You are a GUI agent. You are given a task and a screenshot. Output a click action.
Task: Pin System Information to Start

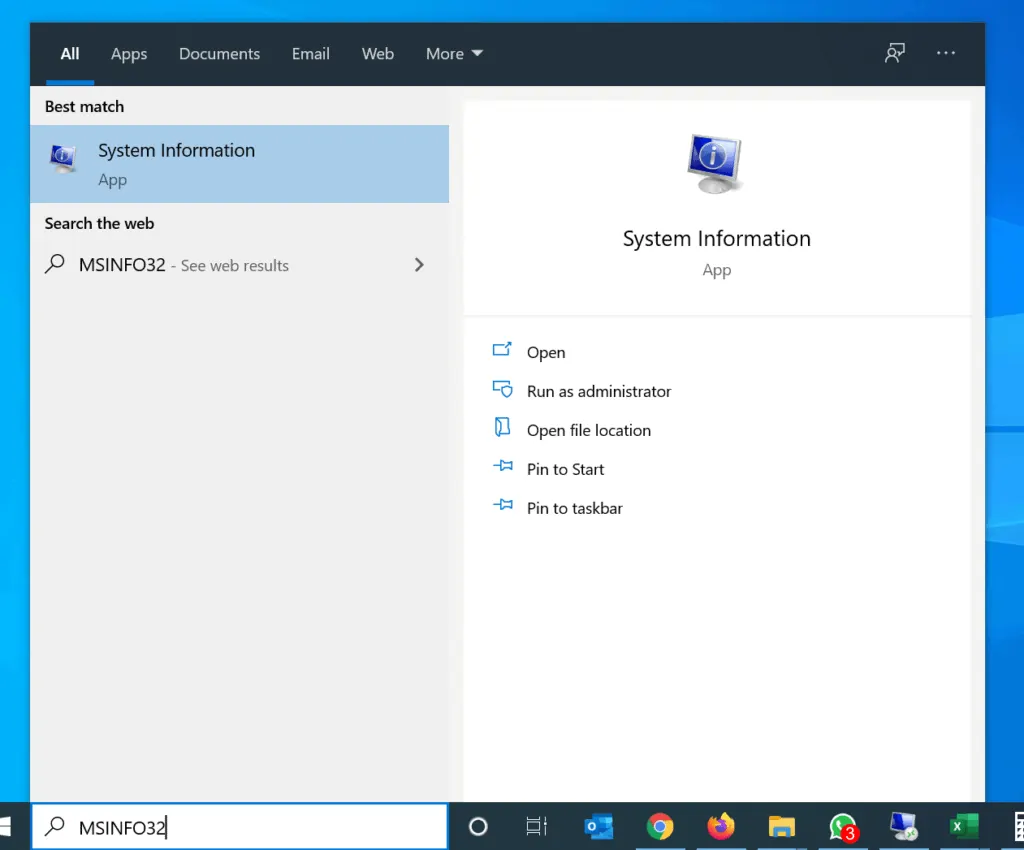(x=566, y=469)
